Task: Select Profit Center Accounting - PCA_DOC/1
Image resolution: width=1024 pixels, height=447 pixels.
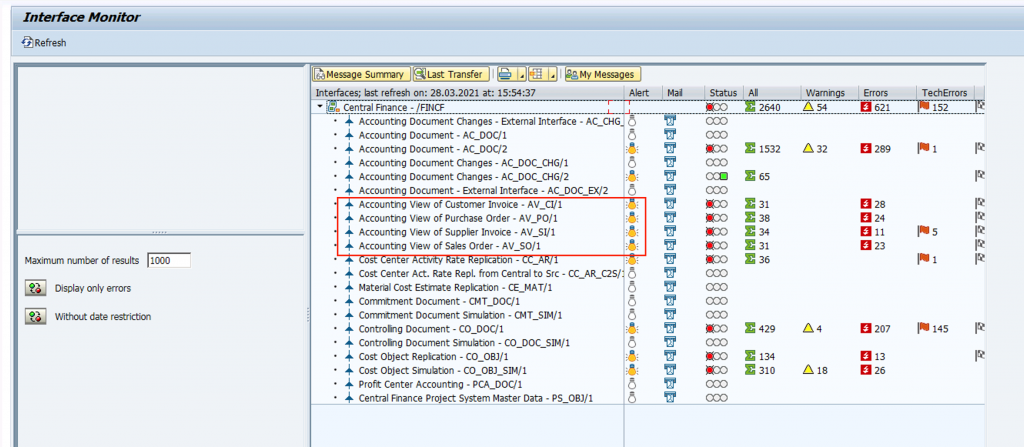Action: coord(440,384)
